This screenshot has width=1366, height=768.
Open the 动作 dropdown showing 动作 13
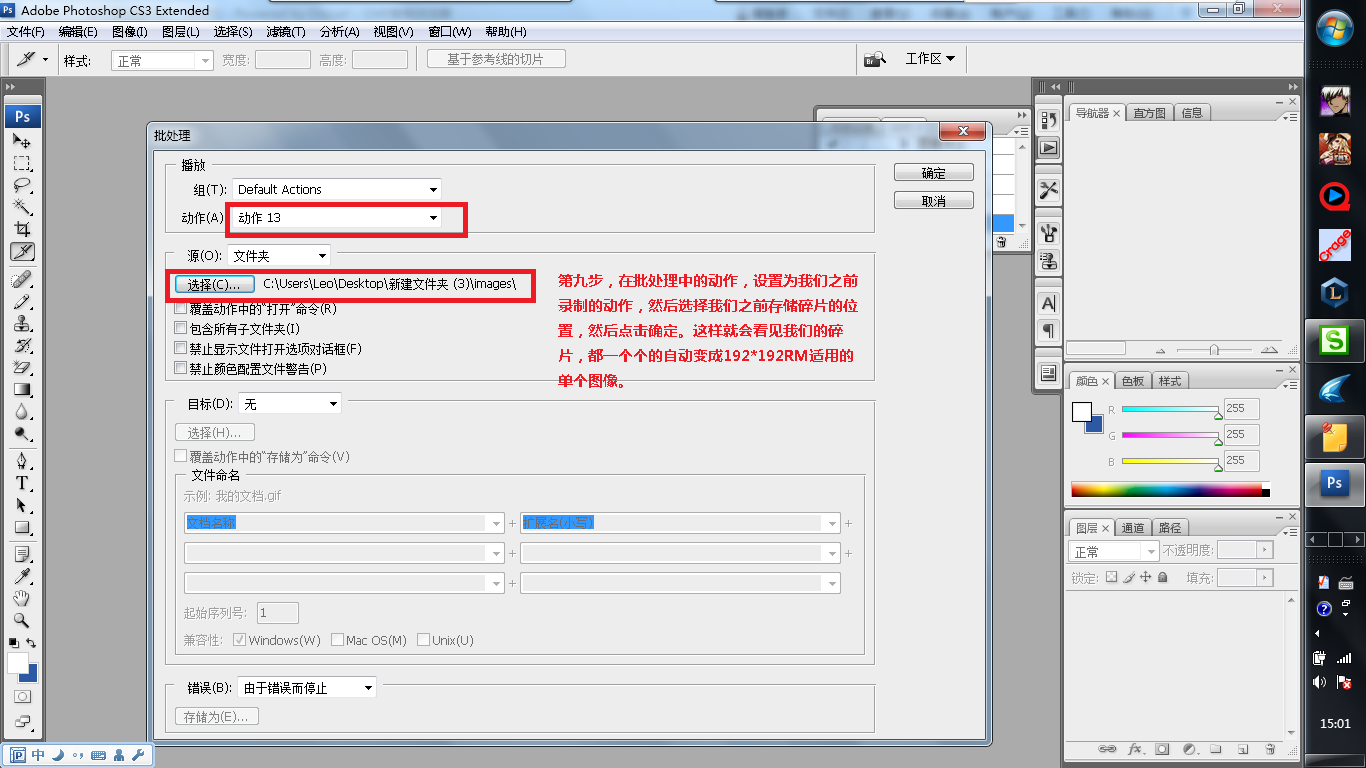(x=337, y=217)
